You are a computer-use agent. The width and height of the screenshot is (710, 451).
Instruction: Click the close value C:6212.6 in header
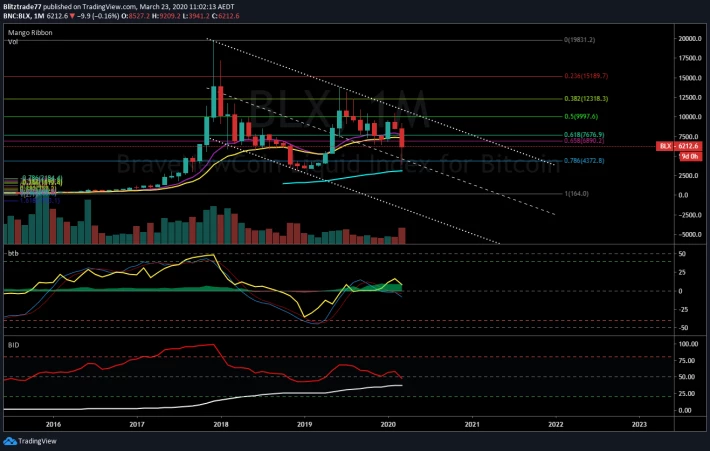tap(225, 16)
